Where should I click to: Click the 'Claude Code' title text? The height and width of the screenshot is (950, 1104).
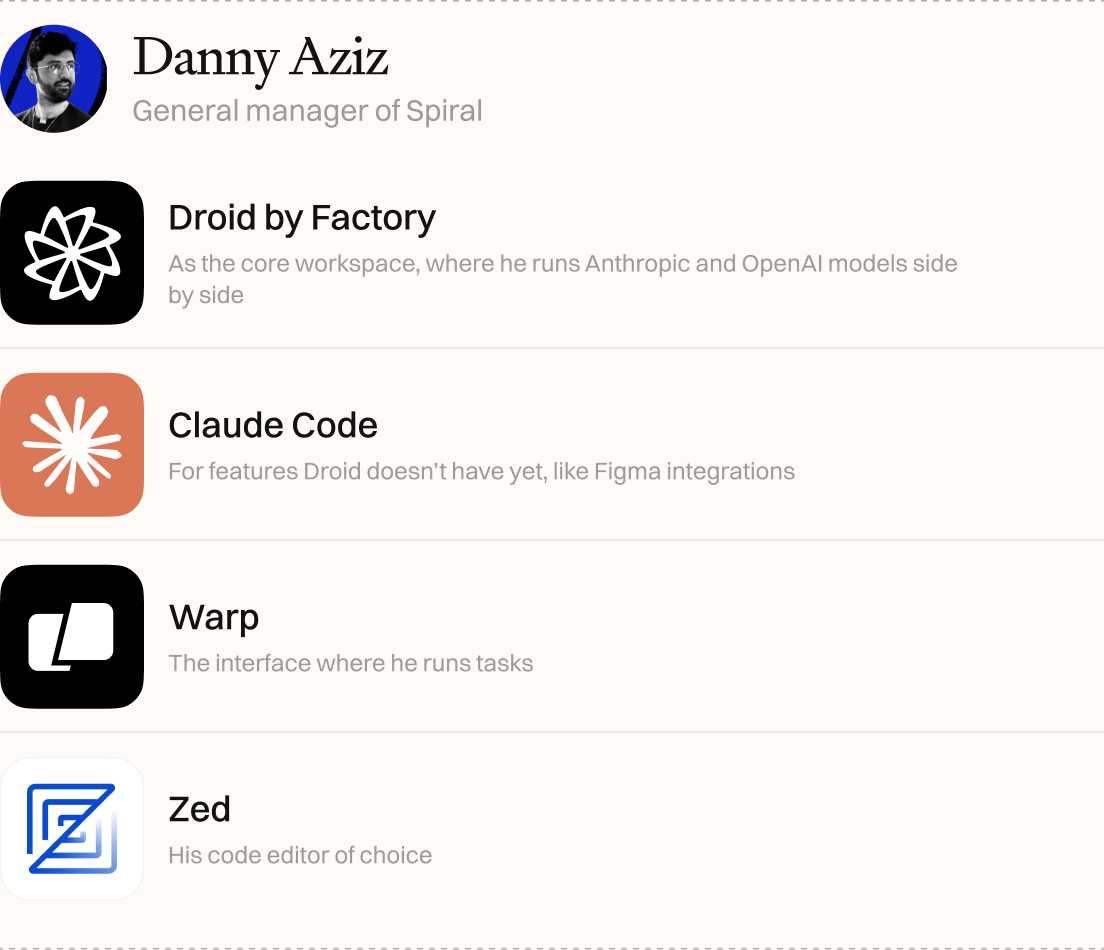[x=273, y=425]
